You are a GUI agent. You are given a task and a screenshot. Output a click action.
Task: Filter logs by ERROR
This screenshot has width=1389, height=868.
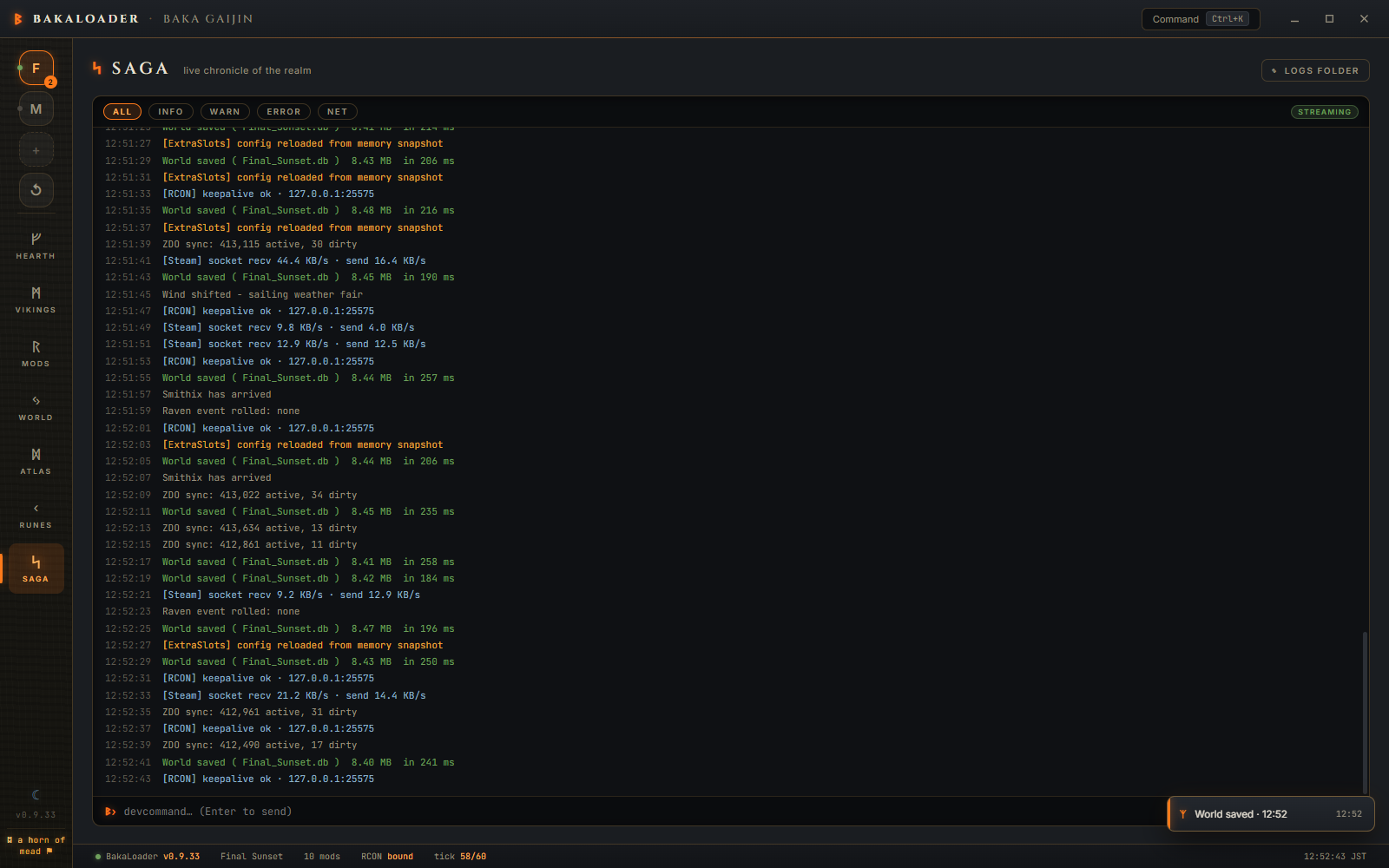284,112
